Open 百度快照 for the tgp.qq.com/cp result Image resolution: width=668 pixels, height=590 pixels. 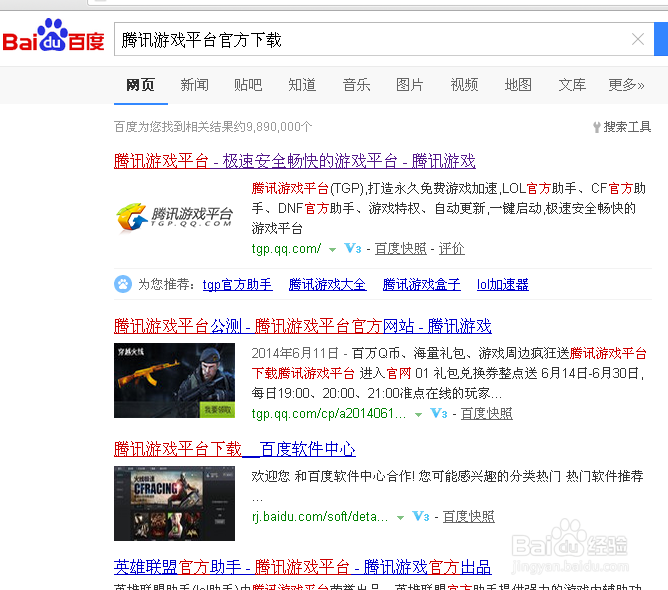pos(487,413)
